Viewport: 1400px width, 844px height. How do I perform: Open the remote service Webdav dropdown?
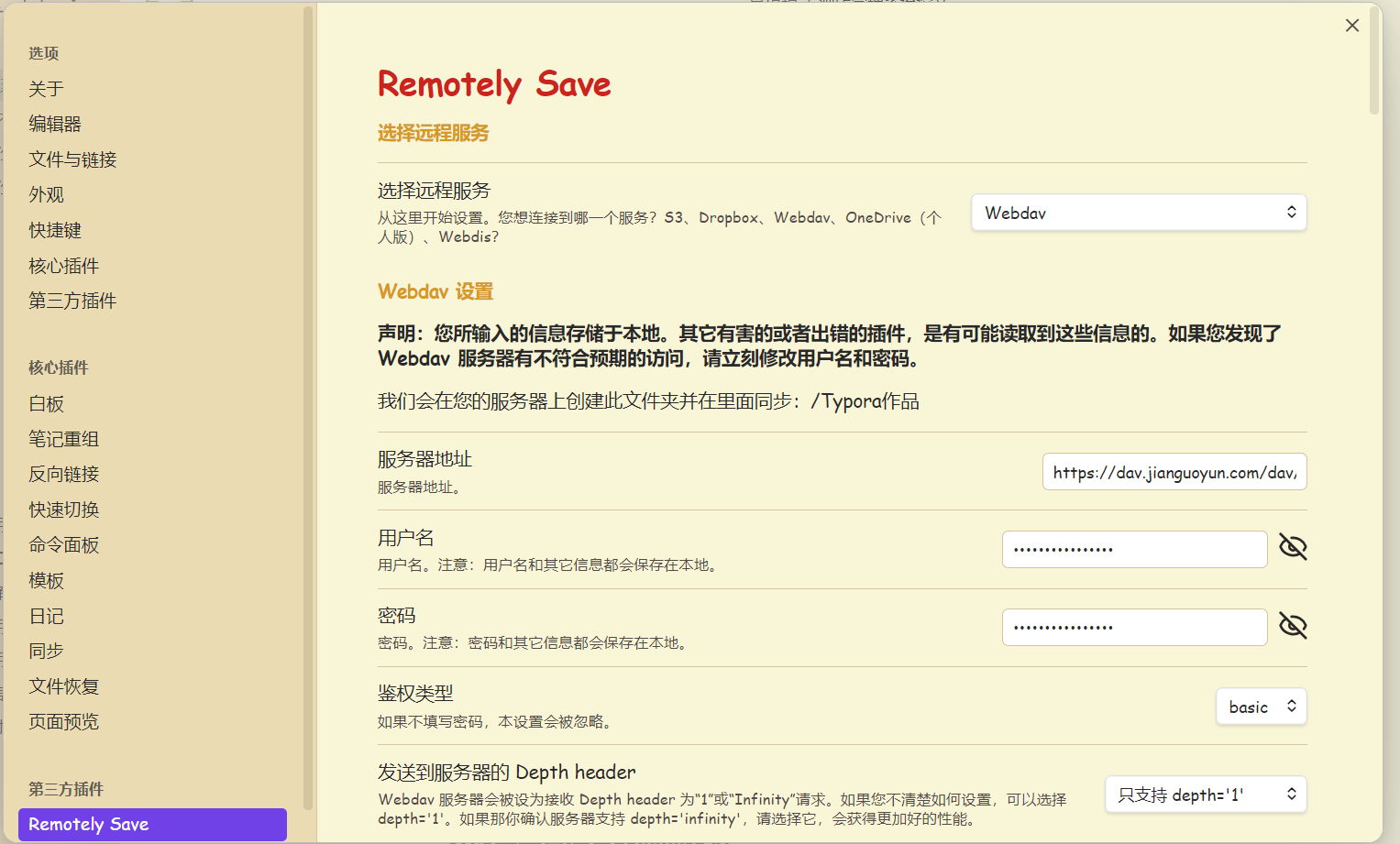tap(1138, 213)
